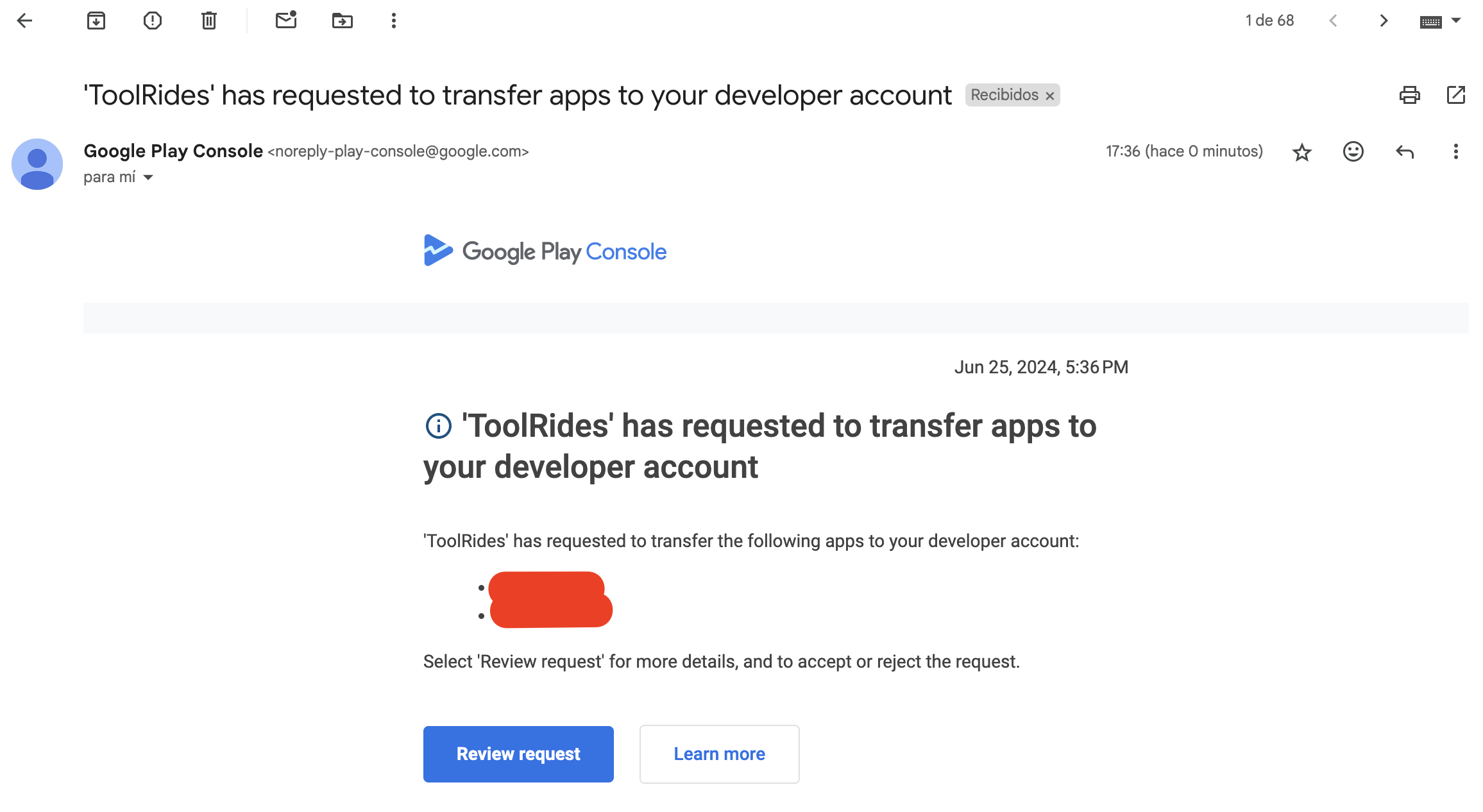Go to next email arrow
1483x812 pixels.
1384,21
